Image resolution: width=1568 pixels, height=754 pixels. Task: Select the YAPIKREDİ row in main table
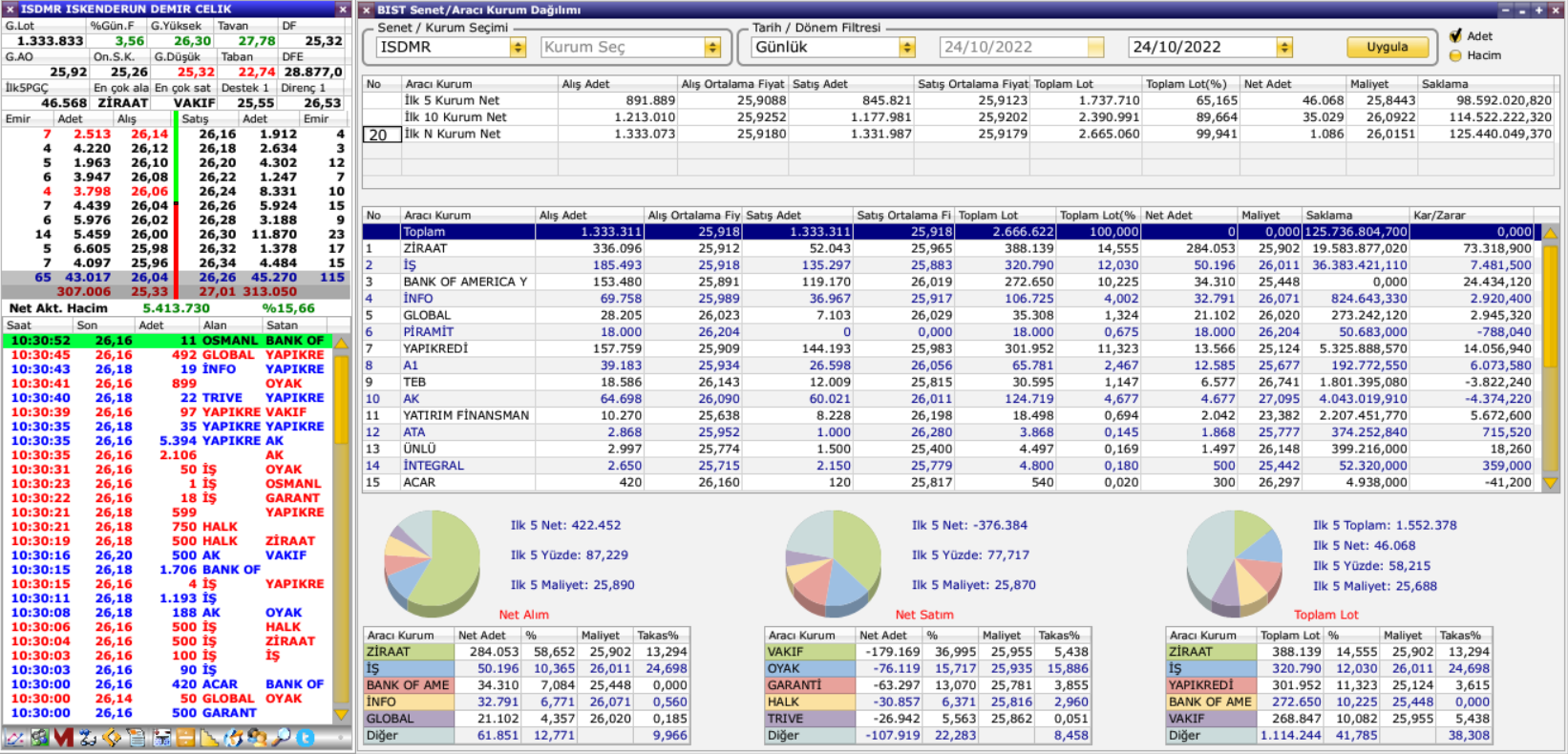click(x=947, y=348)
